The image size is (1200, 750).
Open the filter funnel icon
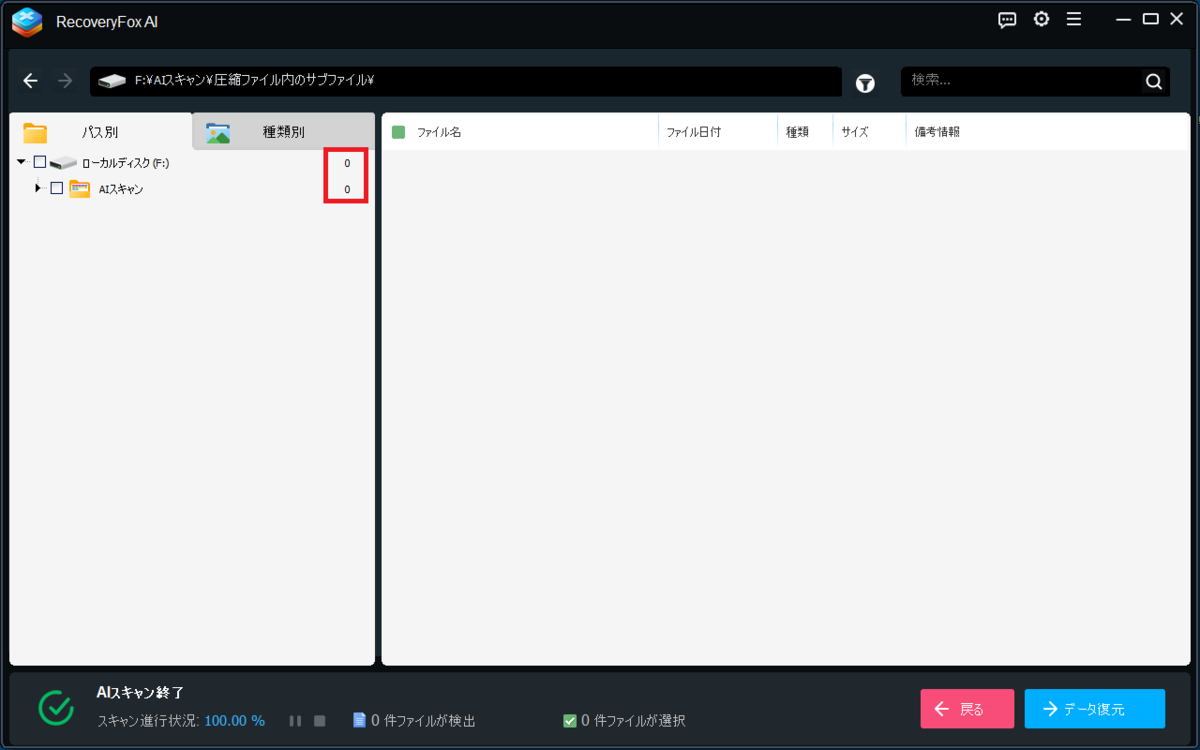(865, 84)
